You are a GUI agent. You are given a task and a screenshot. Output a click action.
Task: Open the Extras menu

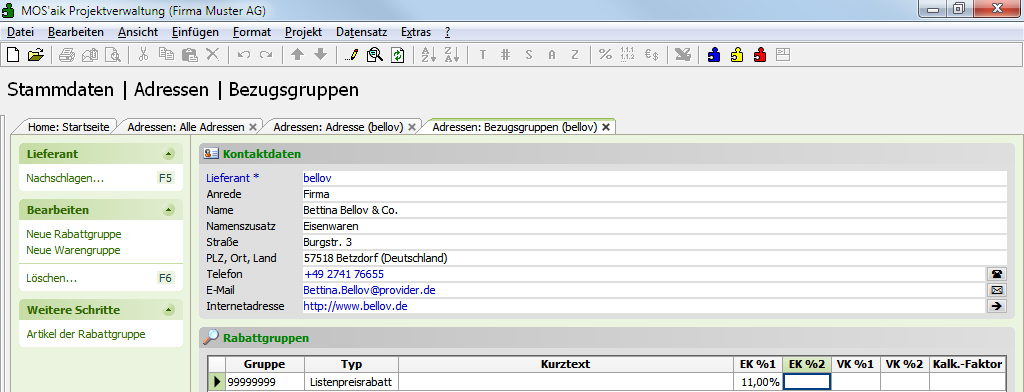pyautogui.click(x=416, y=32)
